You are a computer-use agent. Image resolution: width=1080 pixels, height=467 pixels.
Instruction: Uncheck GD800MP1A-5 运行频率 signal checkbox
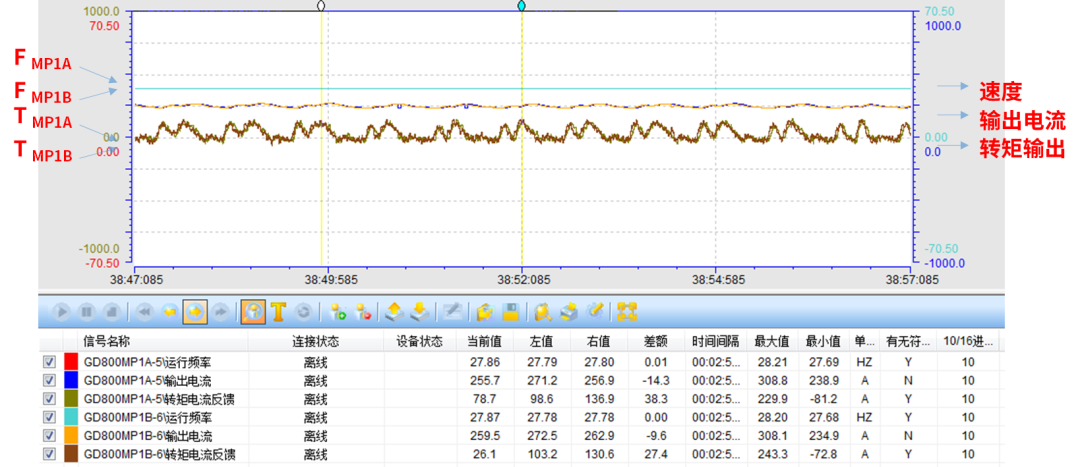coord(49,362)
